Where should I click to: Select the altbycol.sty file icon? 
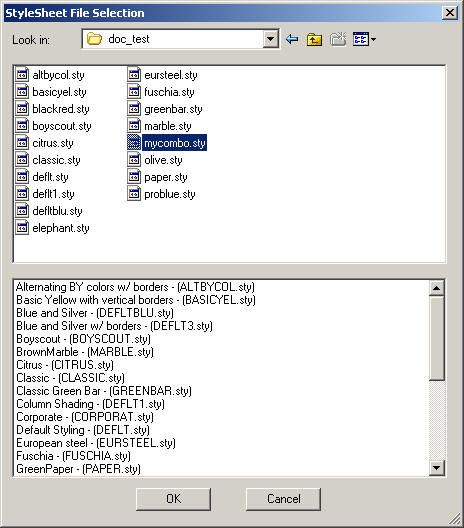pos(22,74)
